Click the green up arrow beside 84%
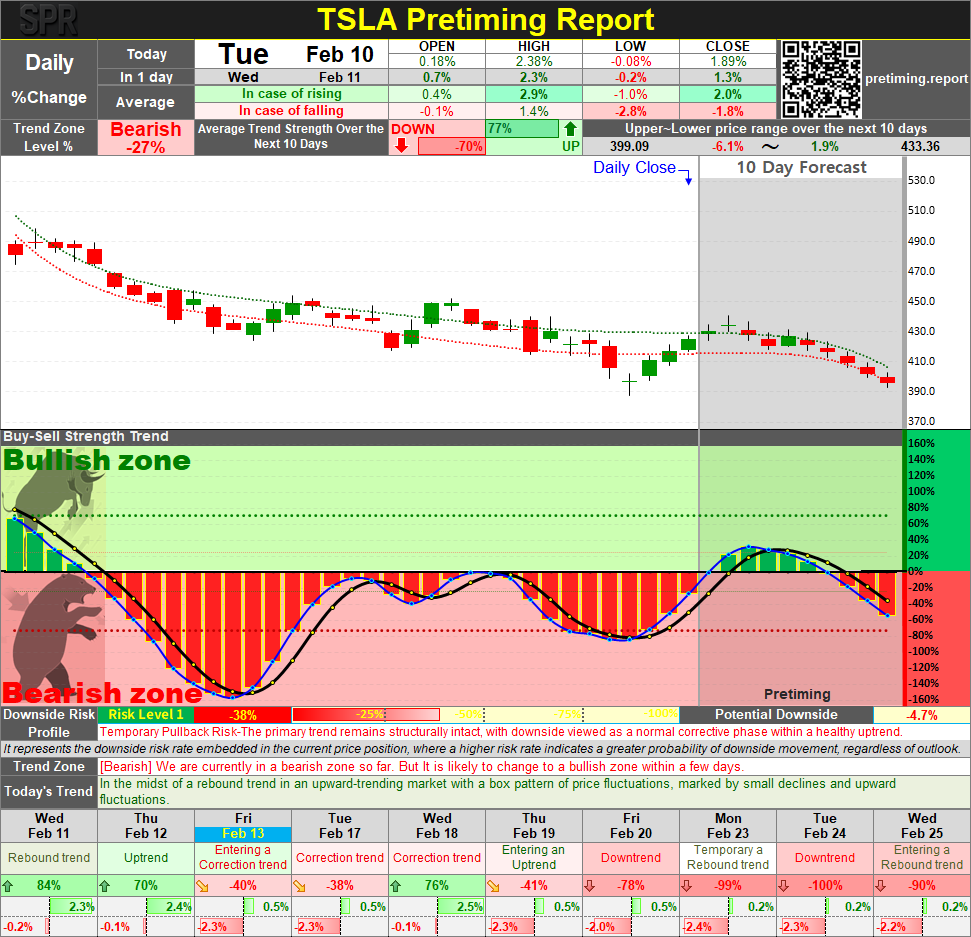The height and width of the screenshot is (937, 971). (7, 886)
